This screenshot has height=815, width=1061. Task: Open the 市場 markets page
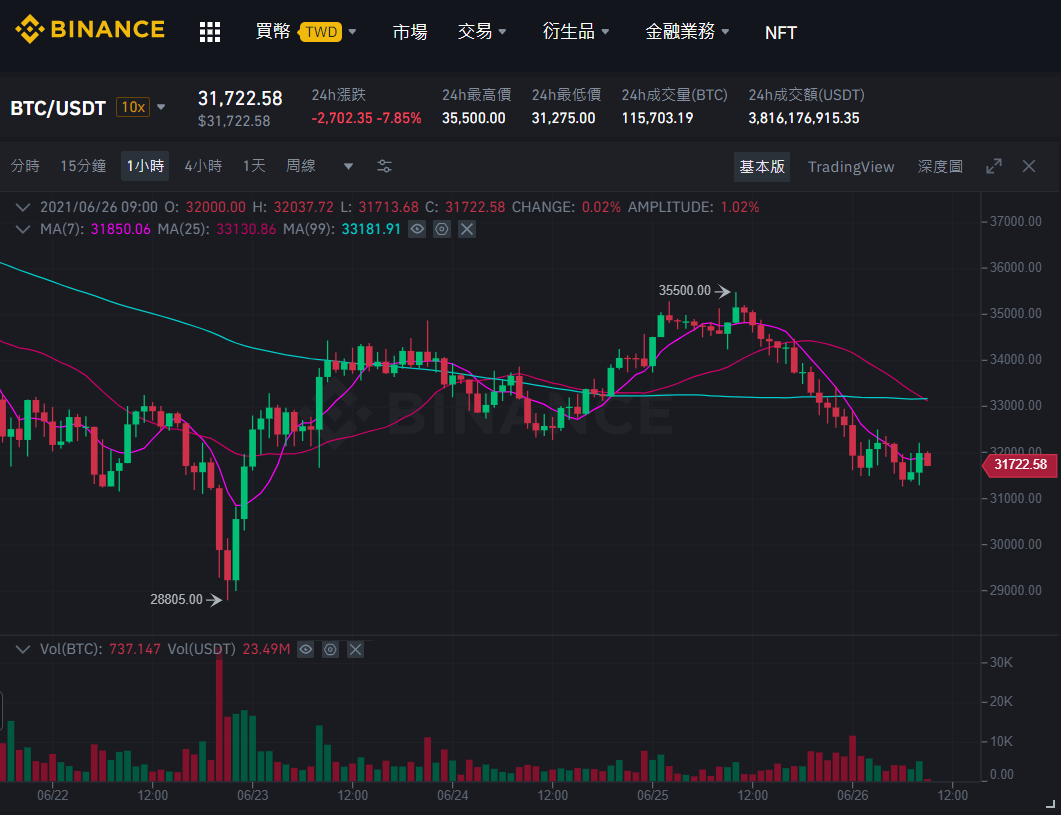pyautogui.click(x=410, y=32)
